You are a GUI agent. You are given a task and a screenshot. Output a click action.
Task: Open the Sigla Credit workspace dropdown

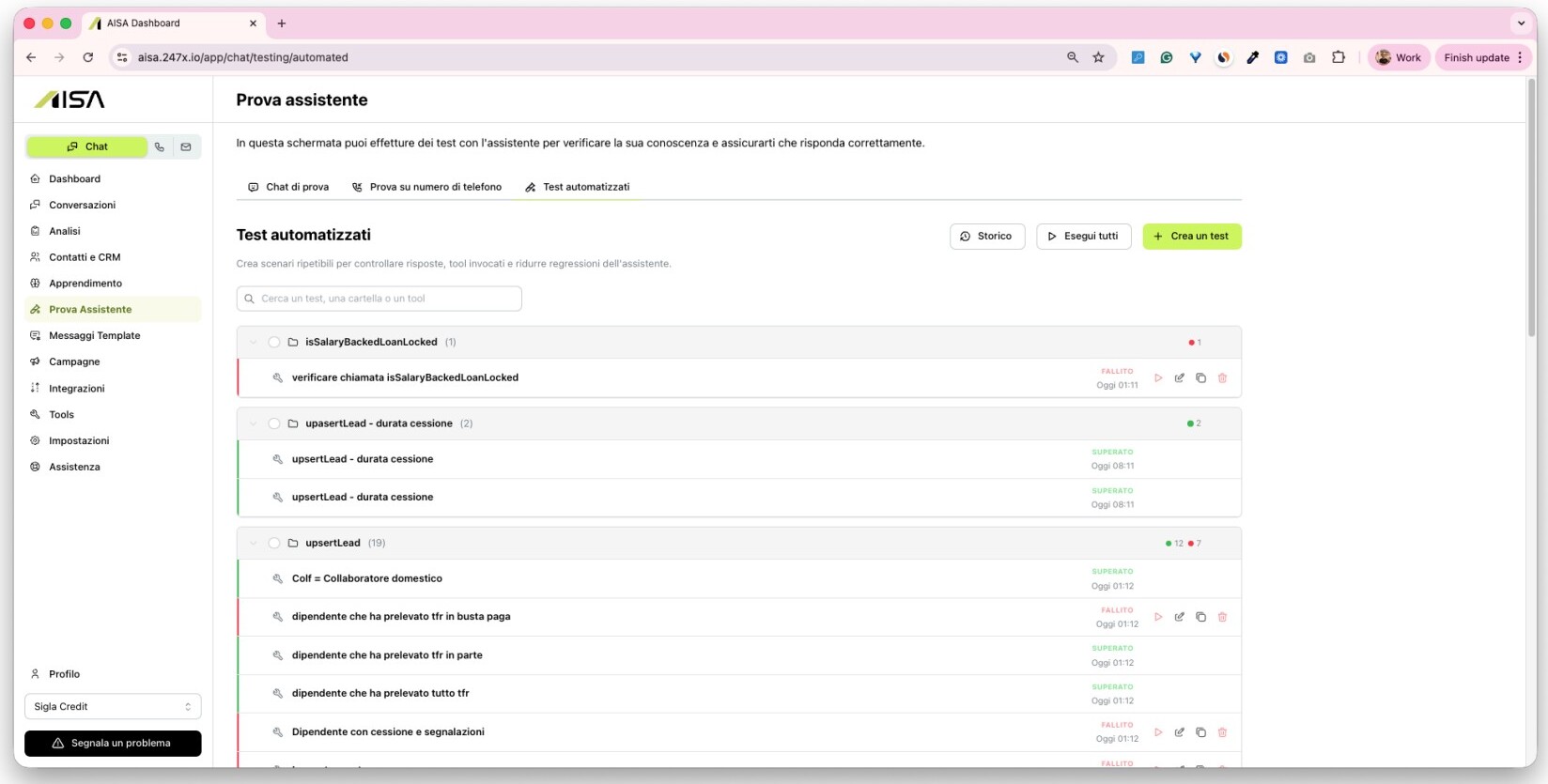(113, 706)
